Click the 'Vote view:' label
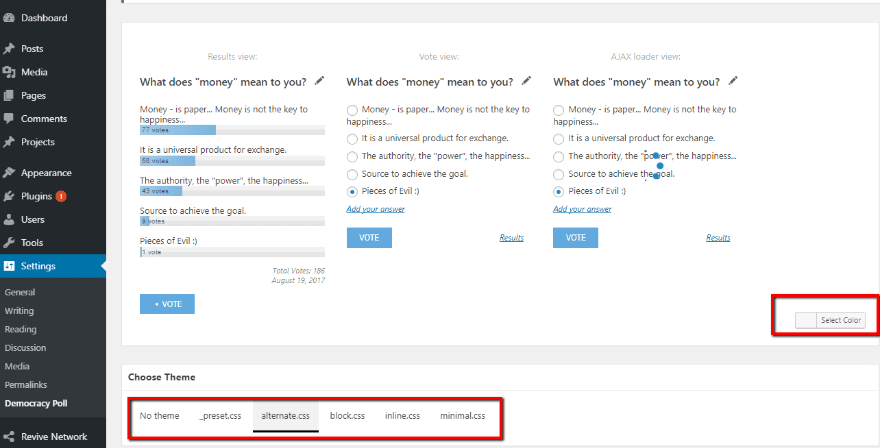This screenshot has width=880, height=448. pyautogui.click(x=439, y=57)
